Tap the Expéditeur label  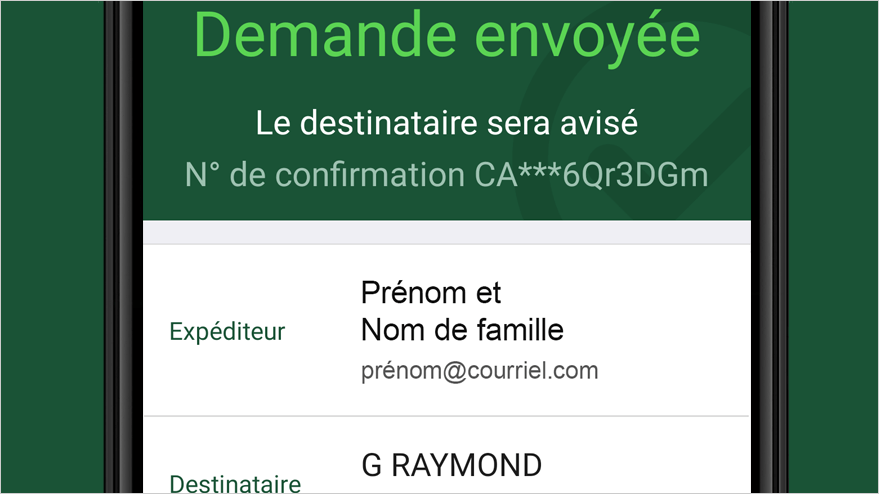227,331
